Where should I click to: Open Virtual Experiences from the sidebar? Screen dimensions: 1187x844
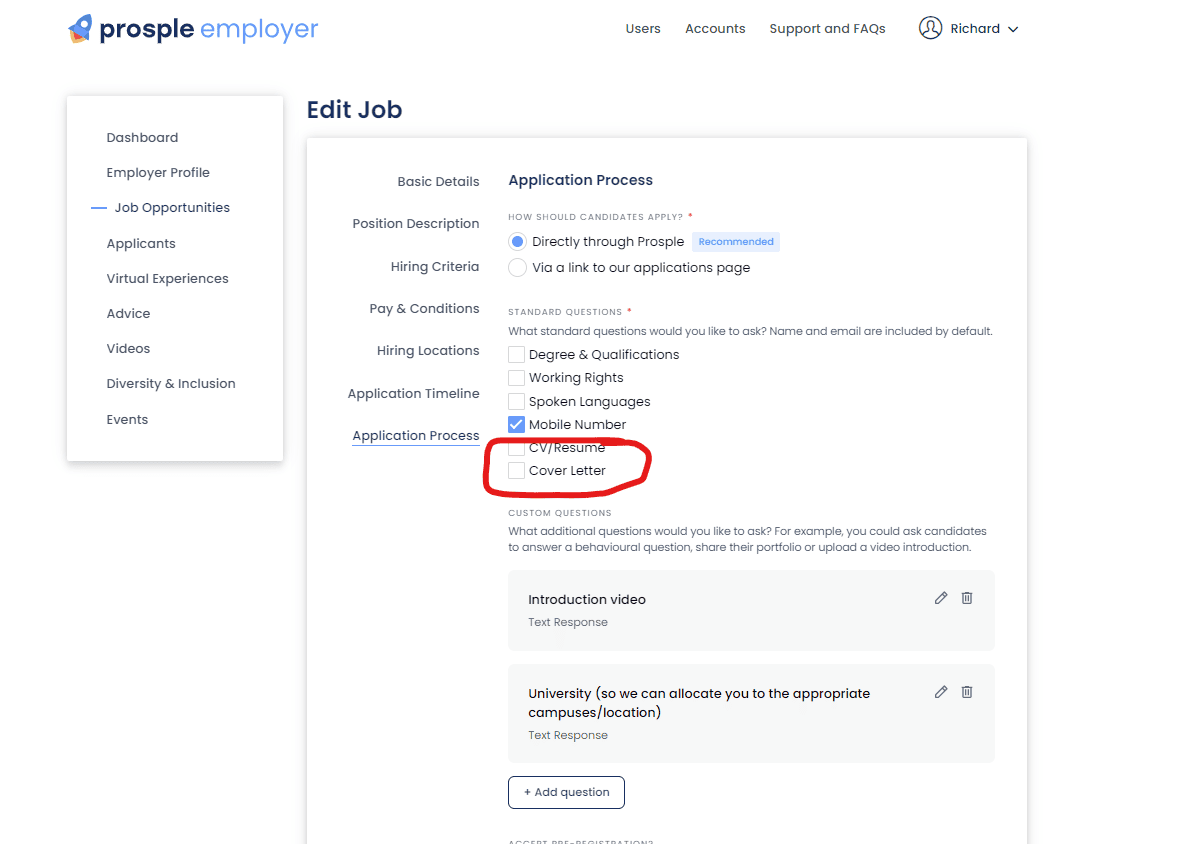pos(167,279)
